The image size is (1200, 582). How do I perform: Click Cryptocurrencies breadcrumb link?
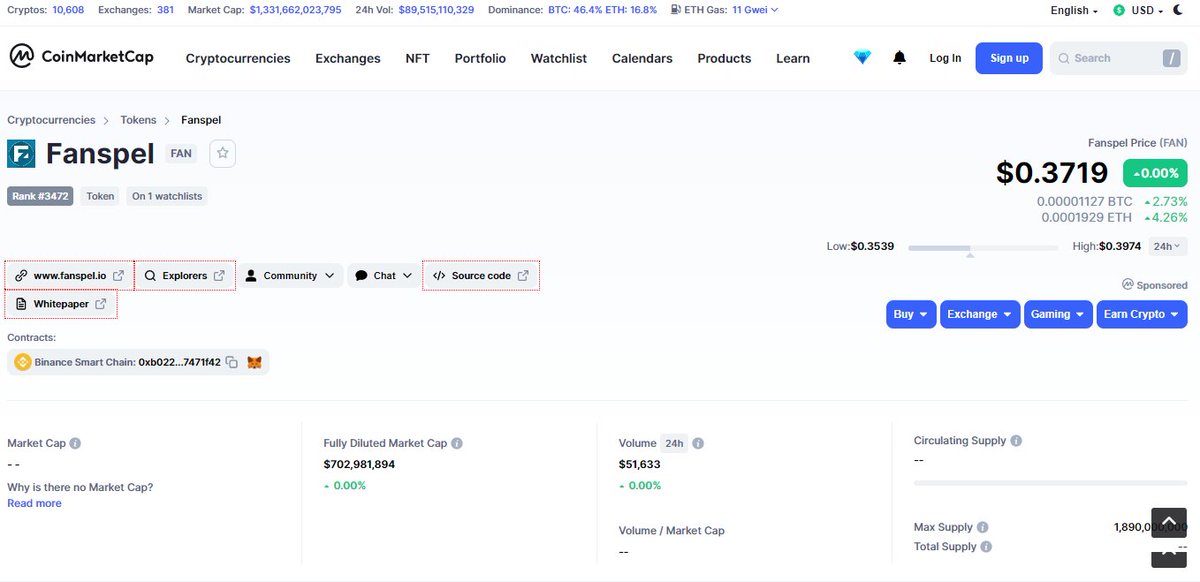pyautogui.click(x=51, y=120)
